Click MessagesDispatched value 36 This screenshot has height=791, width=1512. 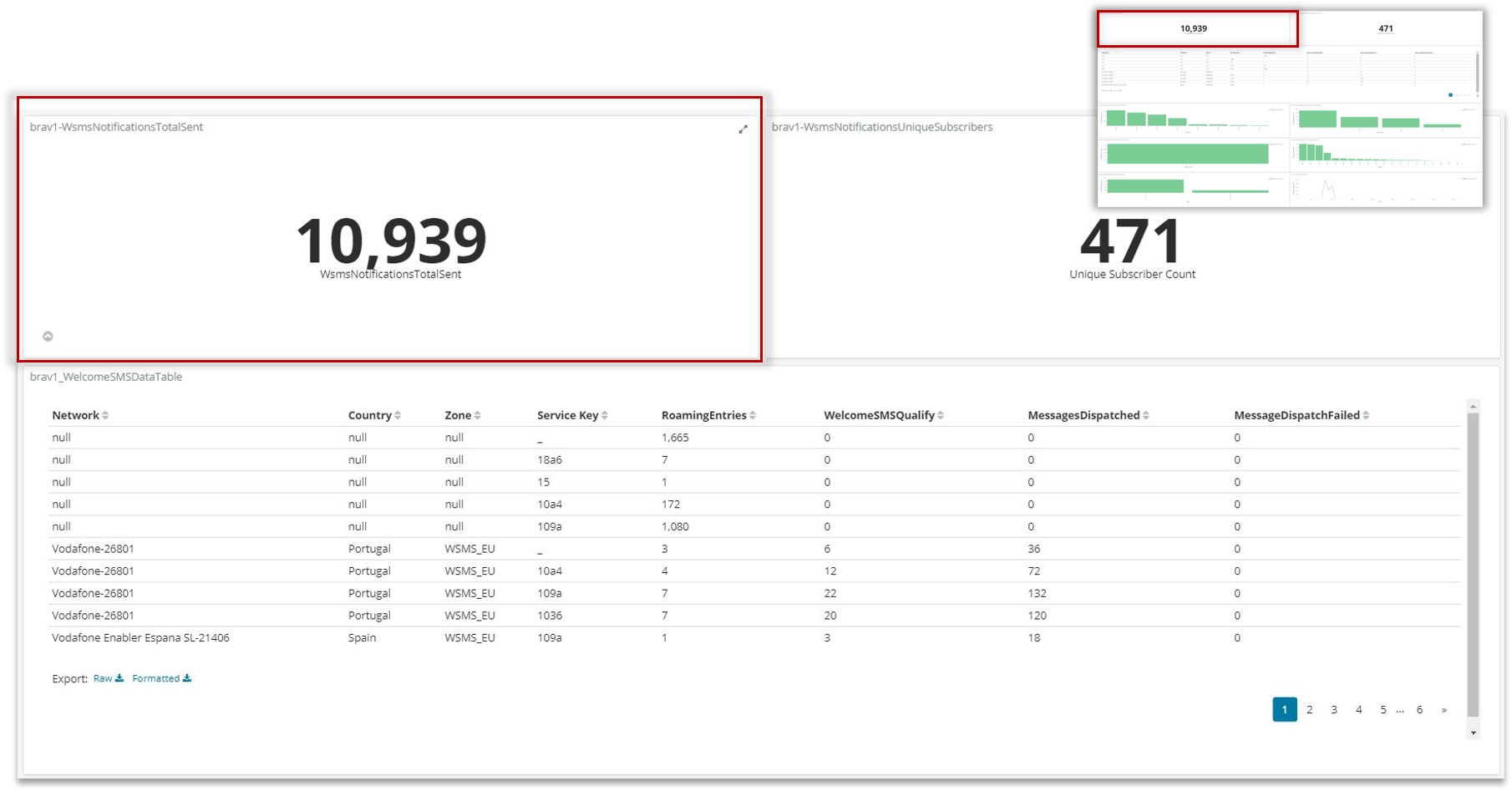tap(1034, 549)
